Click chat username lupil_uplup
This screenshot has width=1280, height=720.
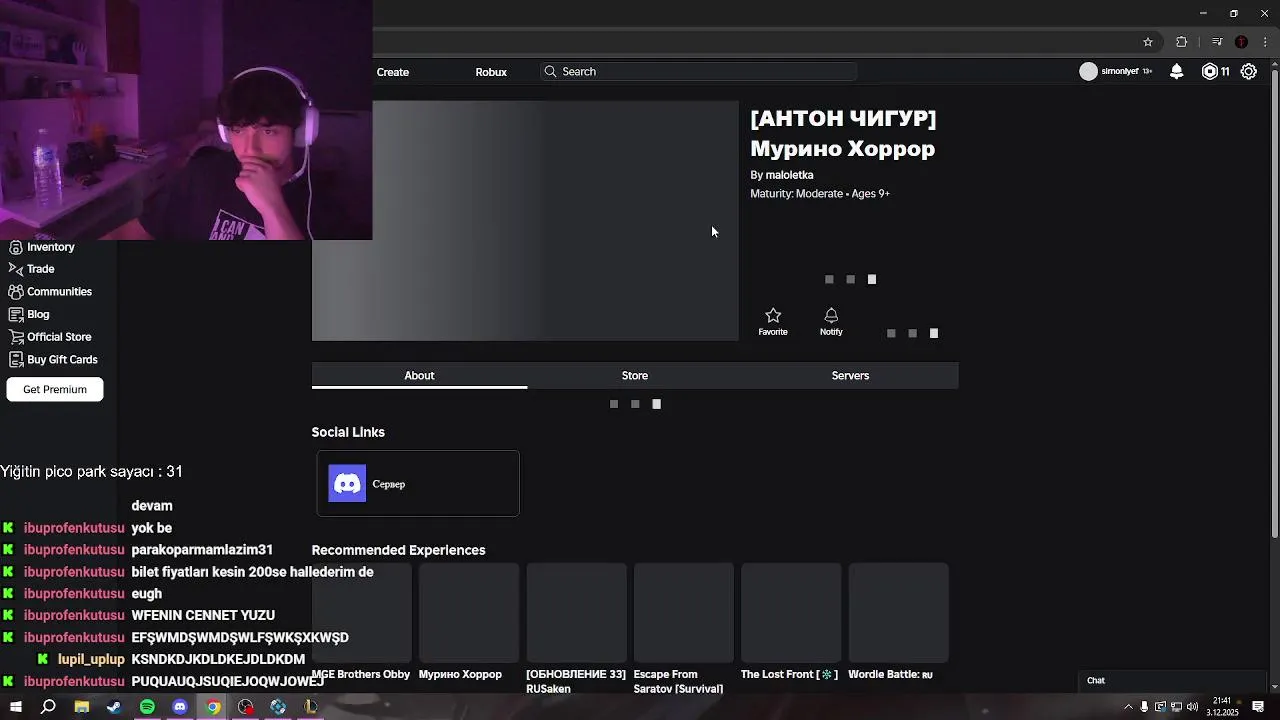click(x=91, y=659)
